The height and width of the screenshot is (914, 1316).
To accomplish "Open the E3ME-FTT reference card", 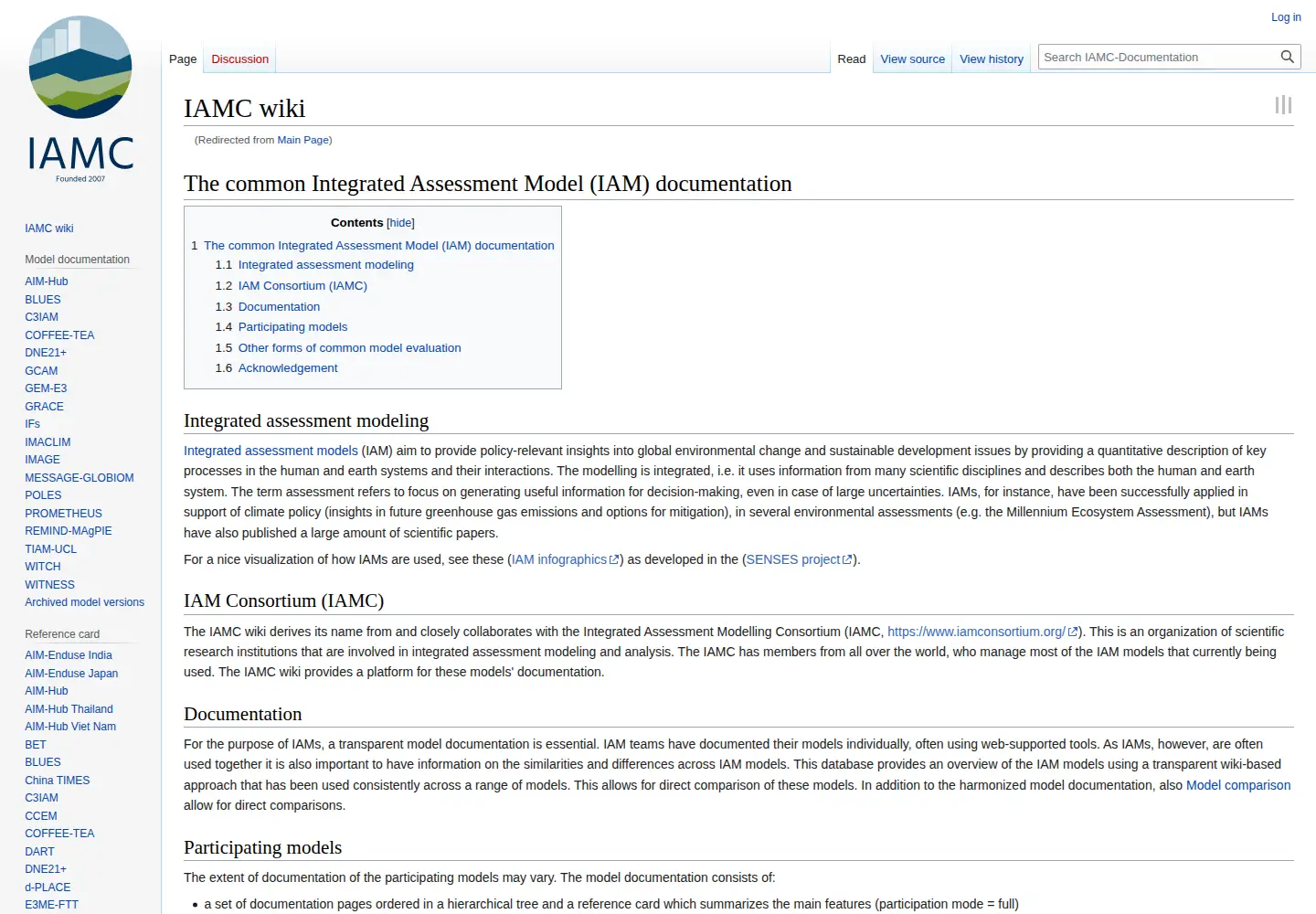I will click(x=51, y=905).
